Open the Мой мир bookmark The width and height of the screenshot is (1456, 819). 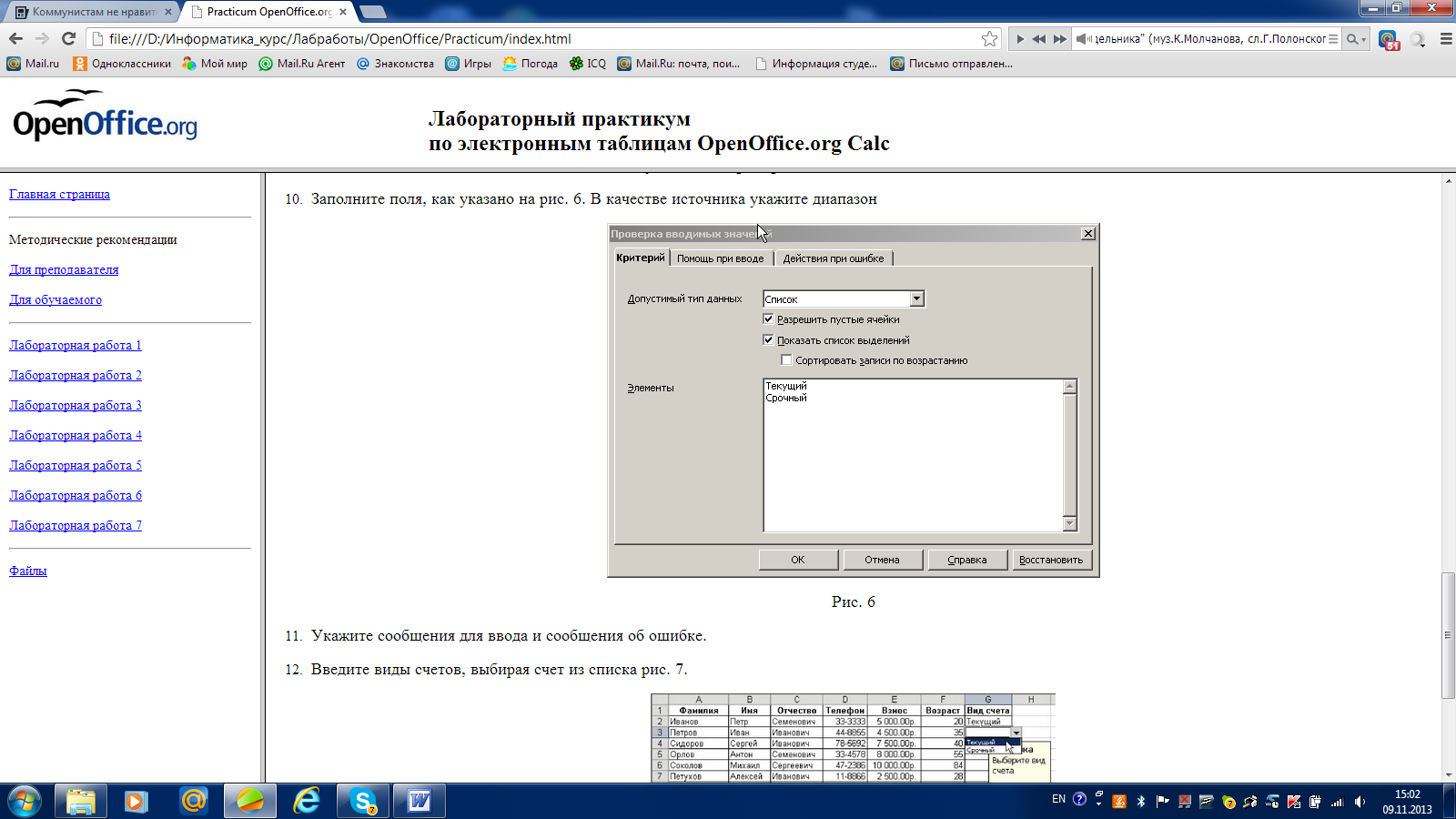point(215,64)
